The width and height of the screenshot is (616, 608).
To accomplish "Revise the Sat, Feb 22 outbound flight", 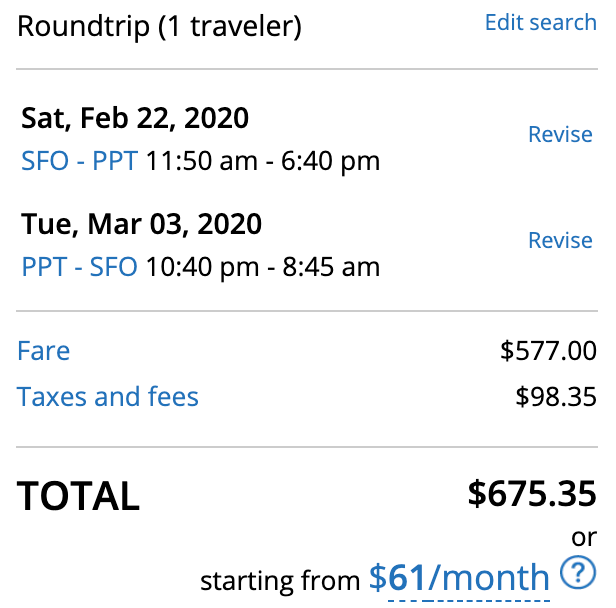I will [560, 135].
